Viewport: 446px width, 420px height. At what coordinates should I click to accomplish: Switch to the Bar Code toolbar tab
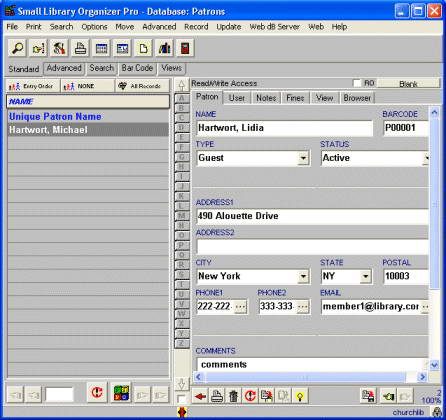coord(137,68)
